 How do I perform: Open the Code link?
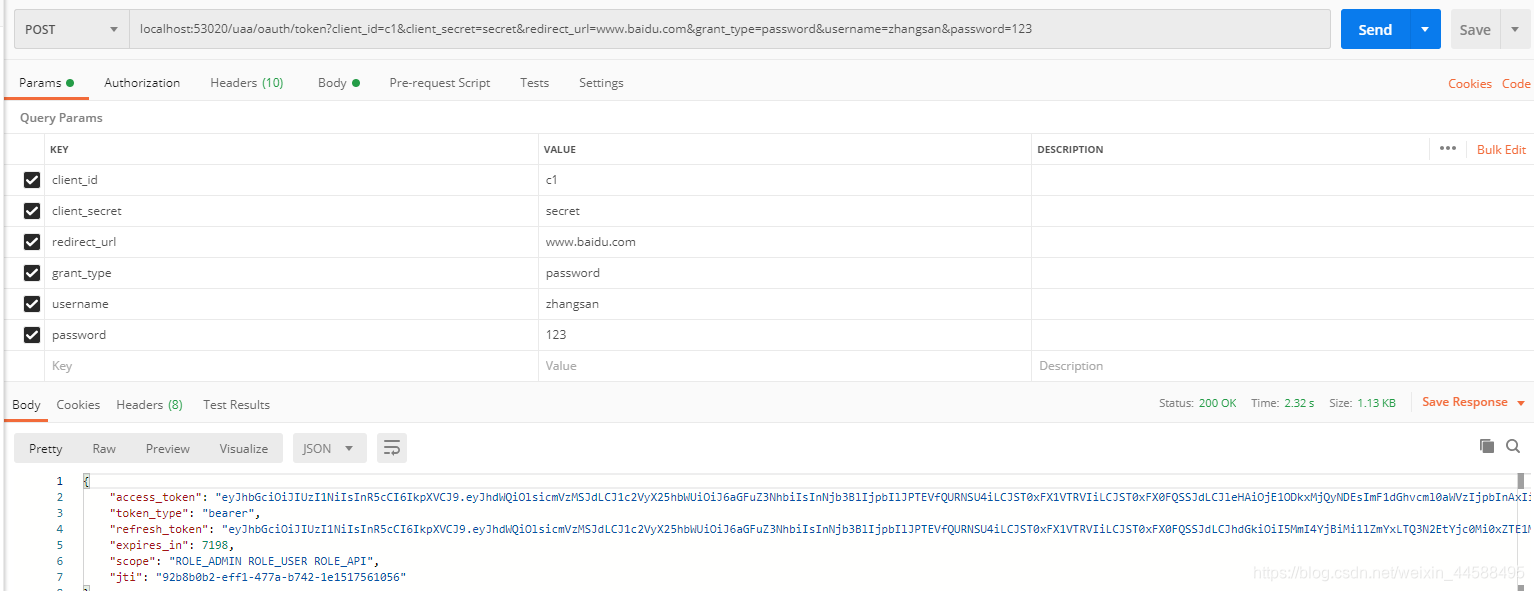tap(1516, 84)
